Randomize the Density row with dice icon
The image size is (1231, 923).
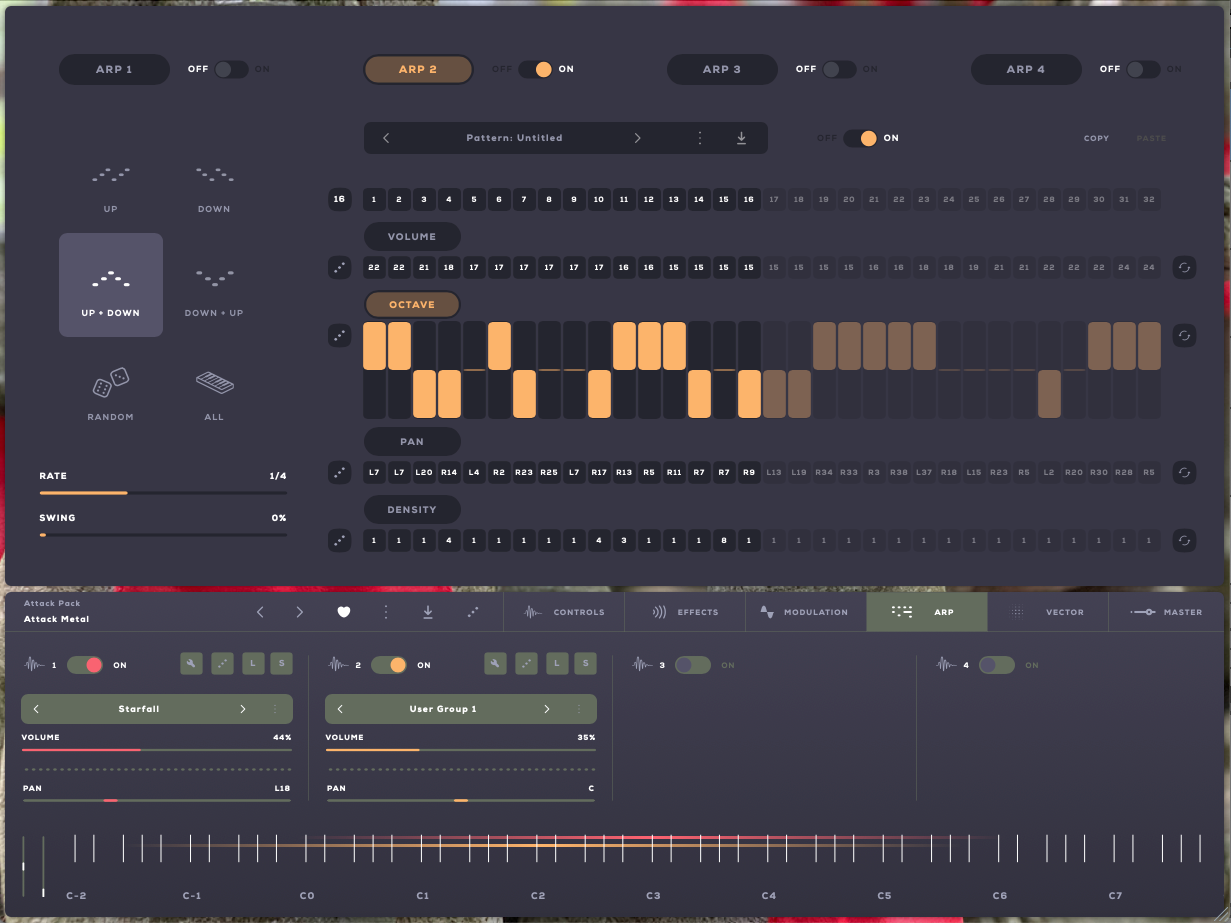340,540
